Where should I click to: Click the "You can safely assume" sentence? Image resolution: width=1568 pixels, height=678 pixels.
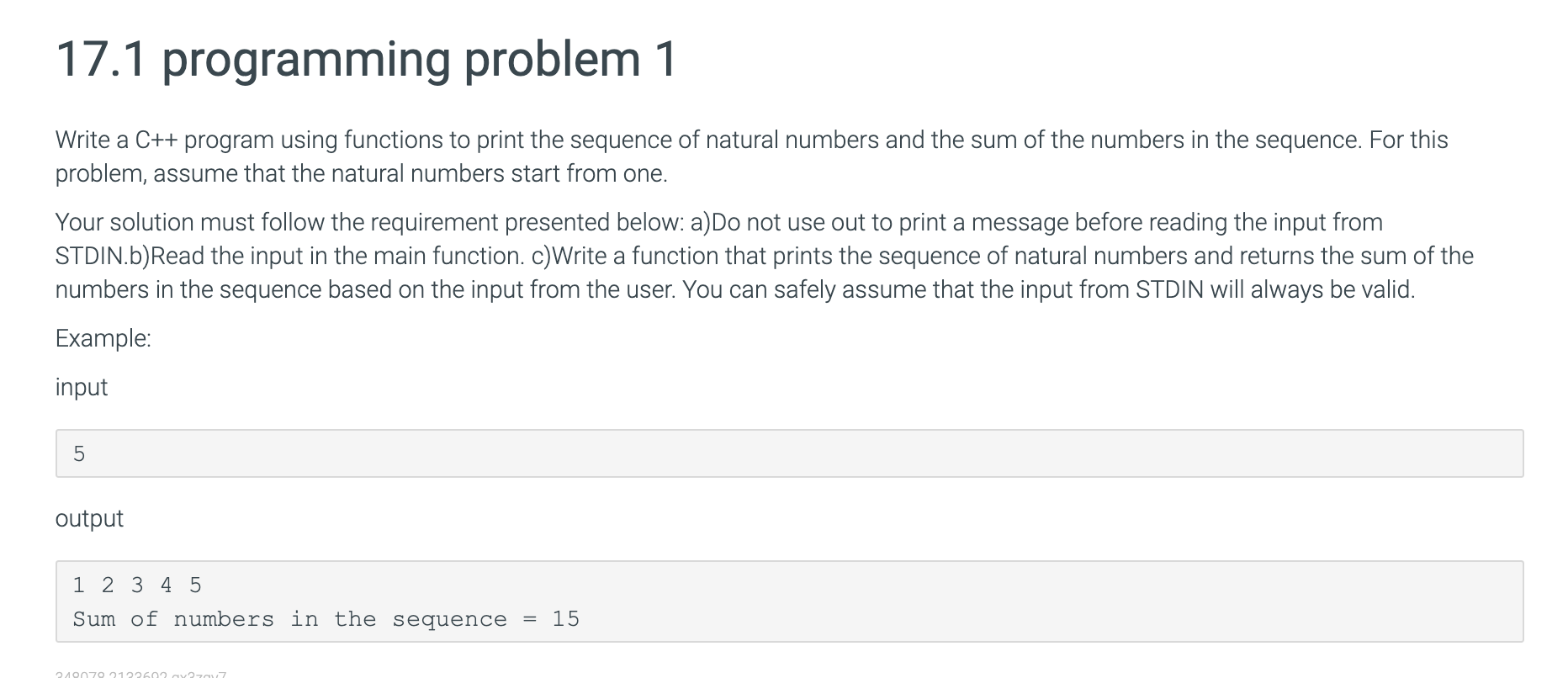[x=1049, y=289]
